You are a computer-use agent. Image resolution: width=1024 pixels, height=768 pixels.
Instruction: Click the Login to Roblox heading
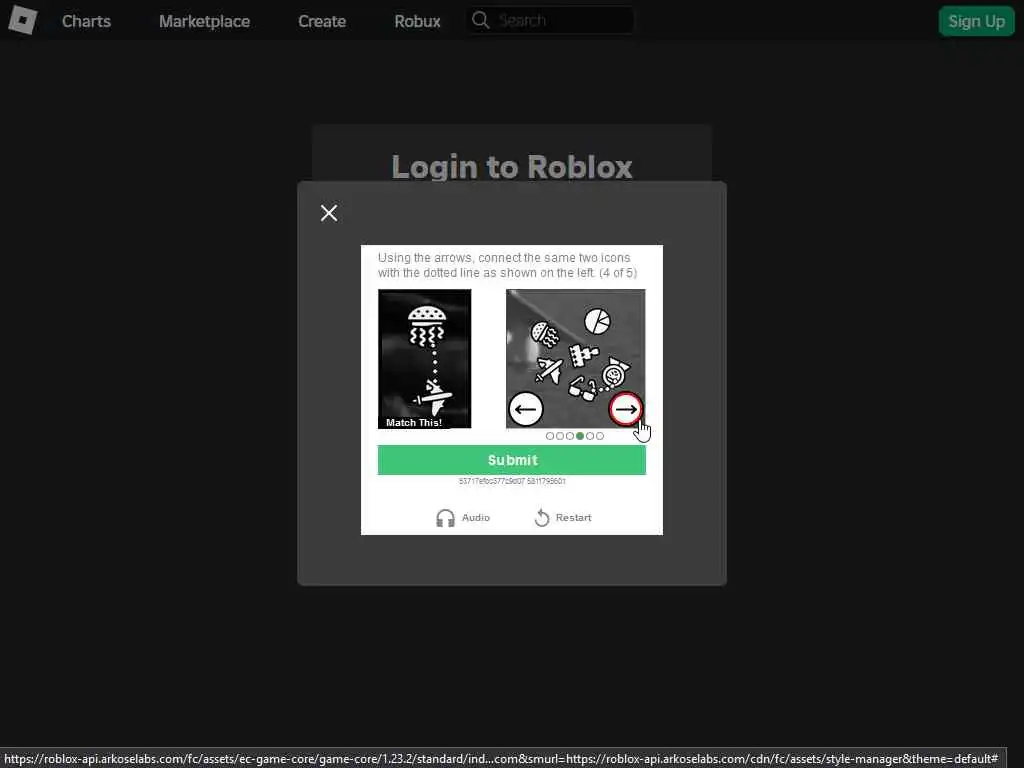(x=512, y=167)
